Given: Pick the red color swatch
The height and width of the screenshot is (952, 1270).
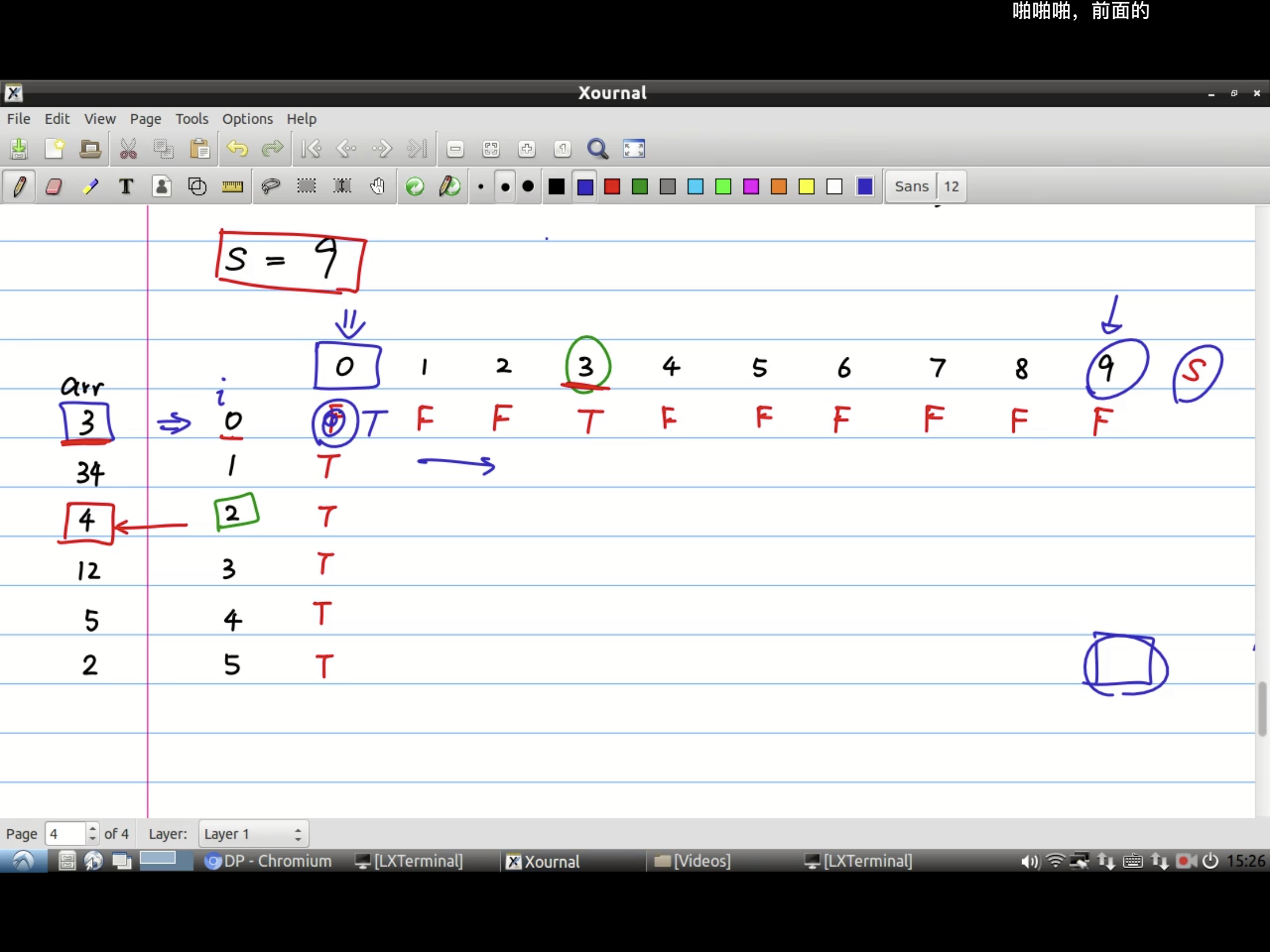Looking at the screenshot, I should click(x=612, y=187).
